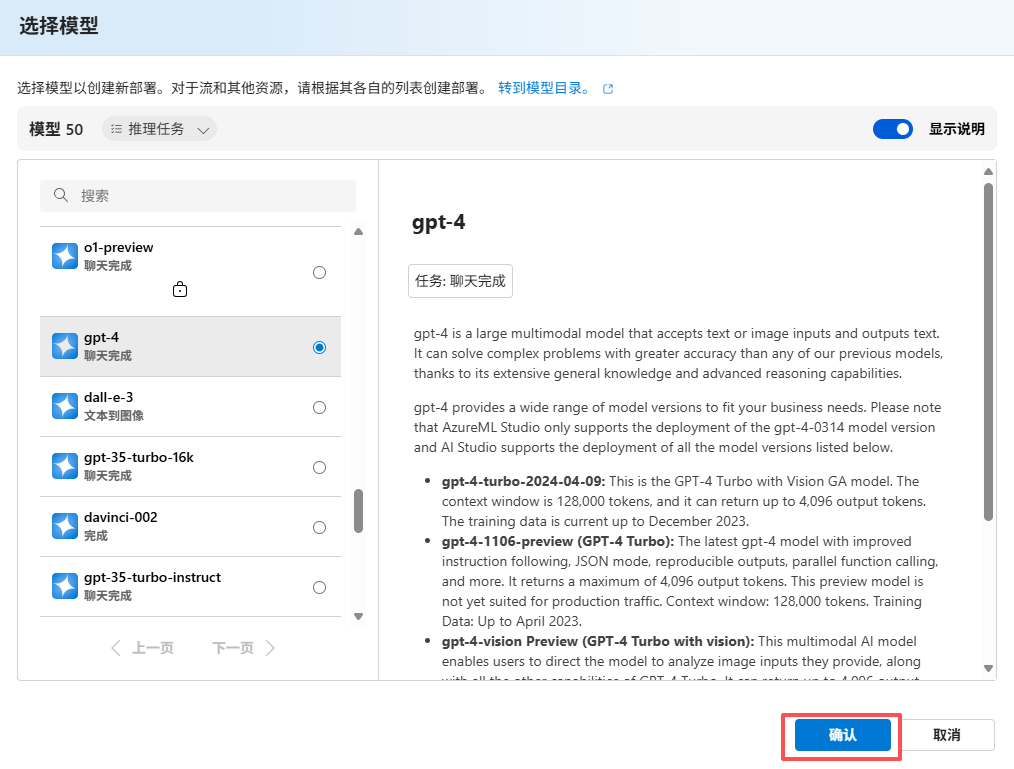Click the search magnifier icon
Image resolution: width=1014 pixels, height=769 pixels.
(x=60, y=195)
